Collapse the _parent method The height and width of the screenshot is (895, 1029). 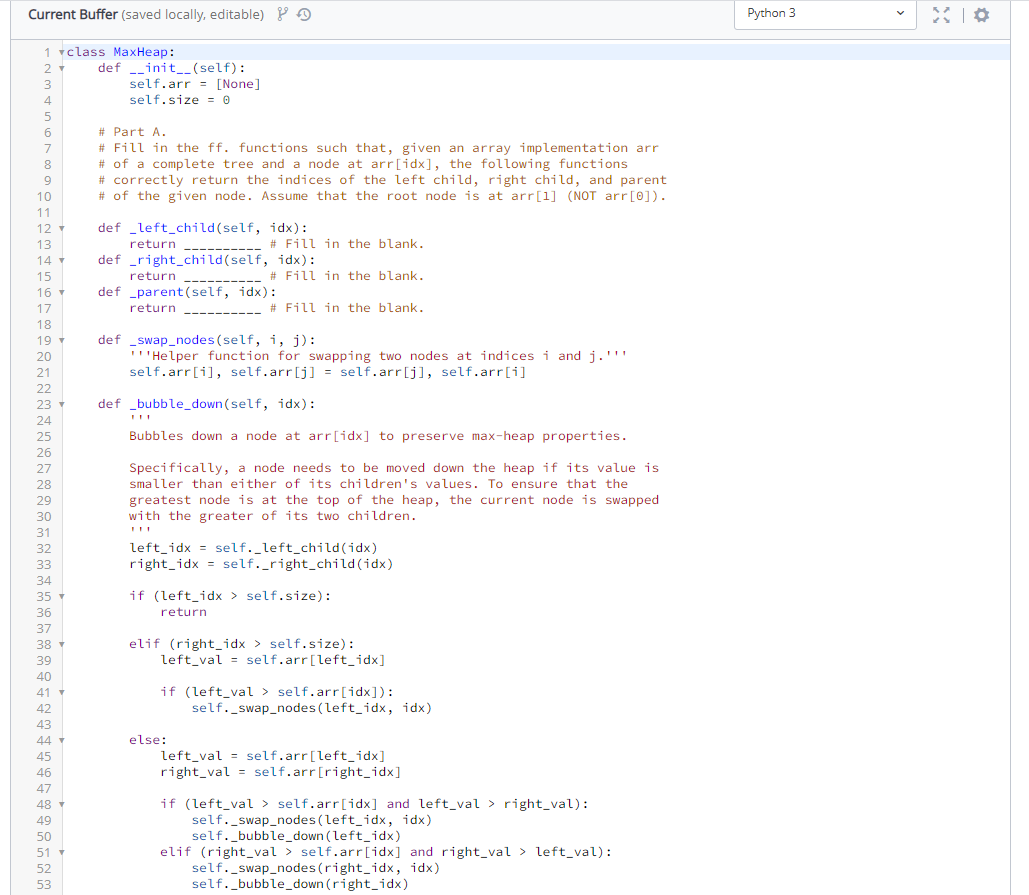click(x=62, y=291)
